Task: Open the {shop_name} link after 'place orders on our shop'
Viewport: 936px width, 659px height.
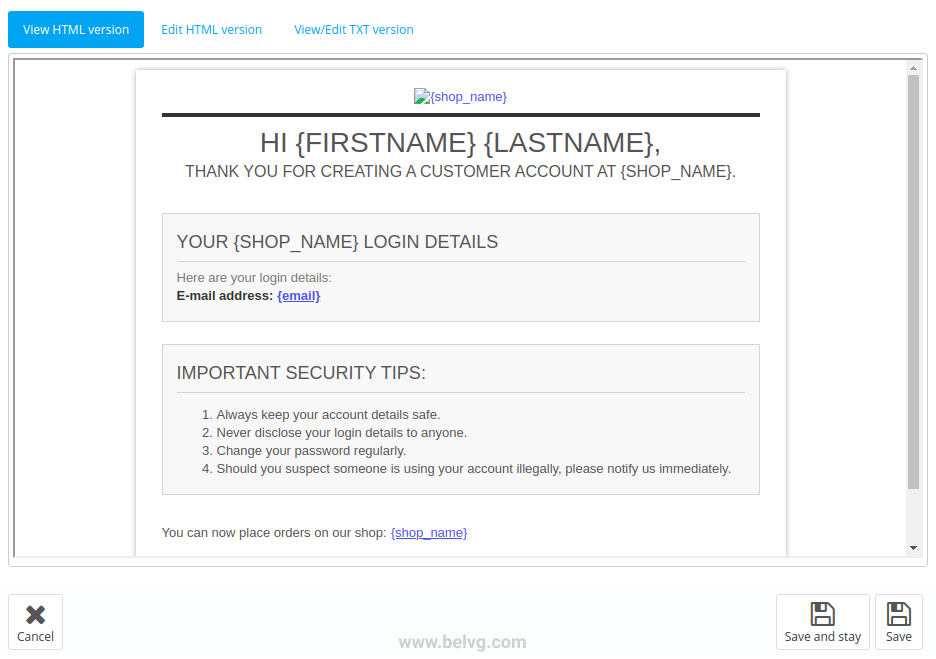Action: [429, 532]
